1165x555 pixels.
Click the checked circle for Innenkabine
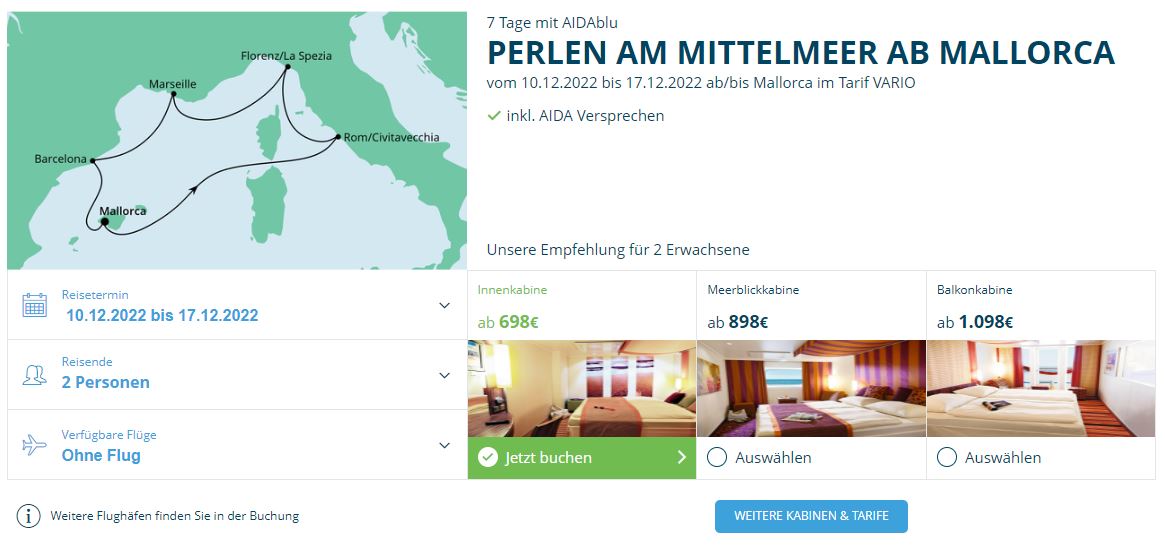(487, 458)
